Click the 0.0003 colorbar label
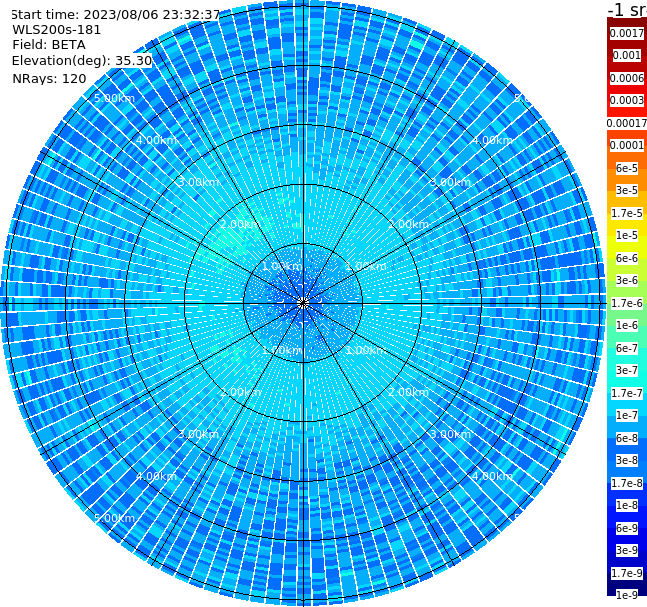 point(627,100)
